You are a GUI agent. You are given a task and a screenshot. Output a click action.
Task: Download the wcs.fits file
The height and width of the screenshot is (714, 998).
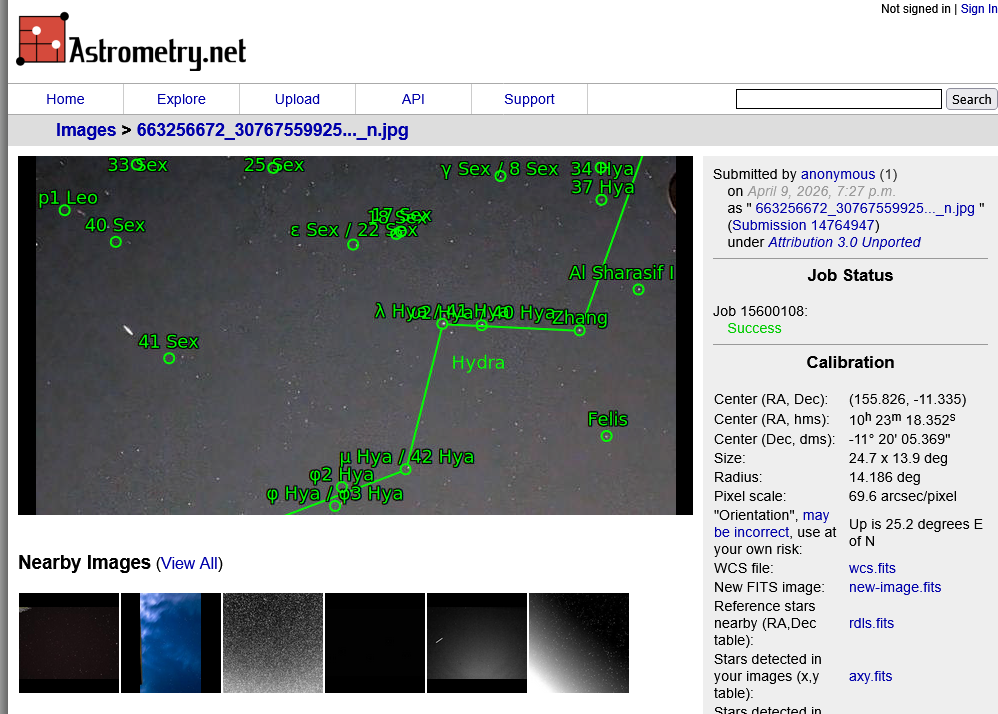(x=872, y=568)
